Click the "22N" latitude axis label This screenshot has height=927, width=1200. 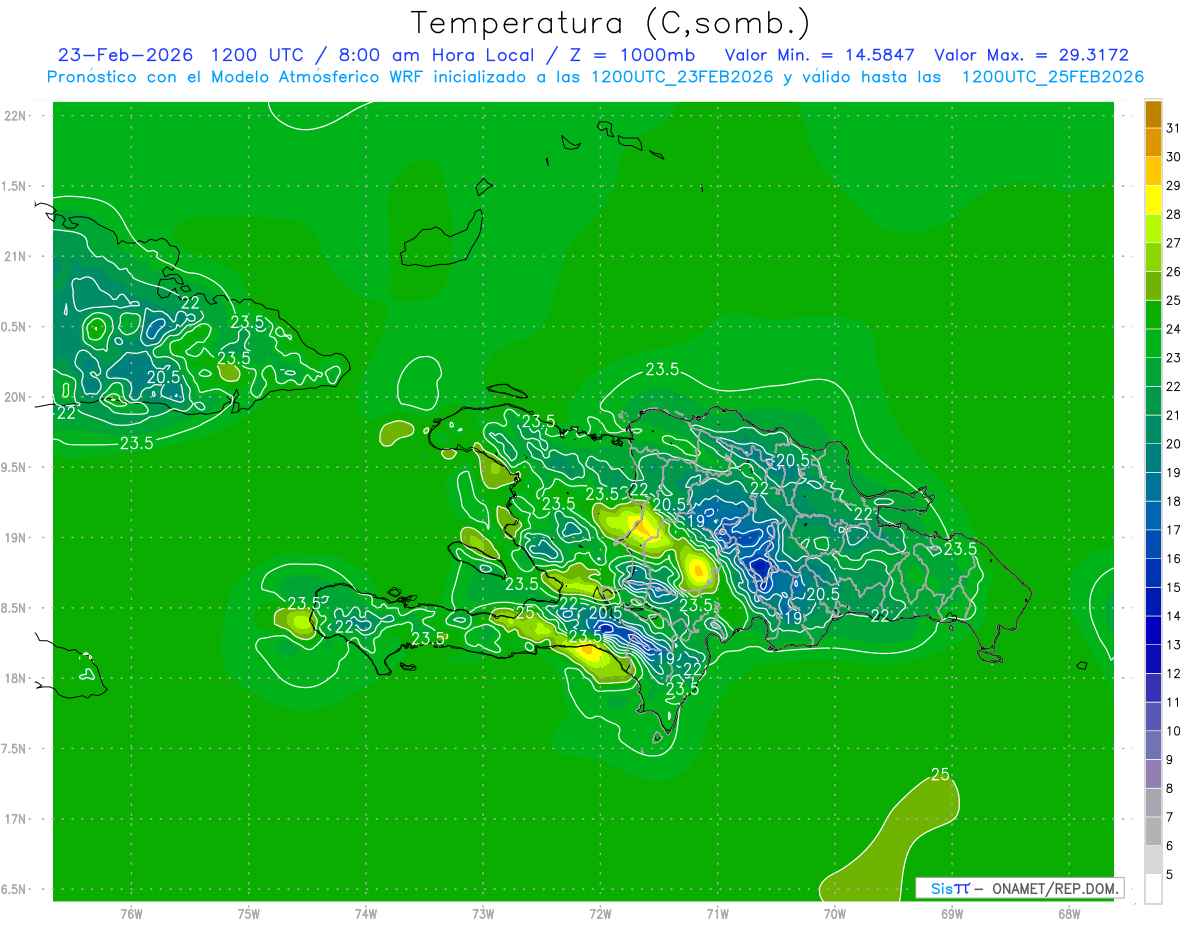16,115
